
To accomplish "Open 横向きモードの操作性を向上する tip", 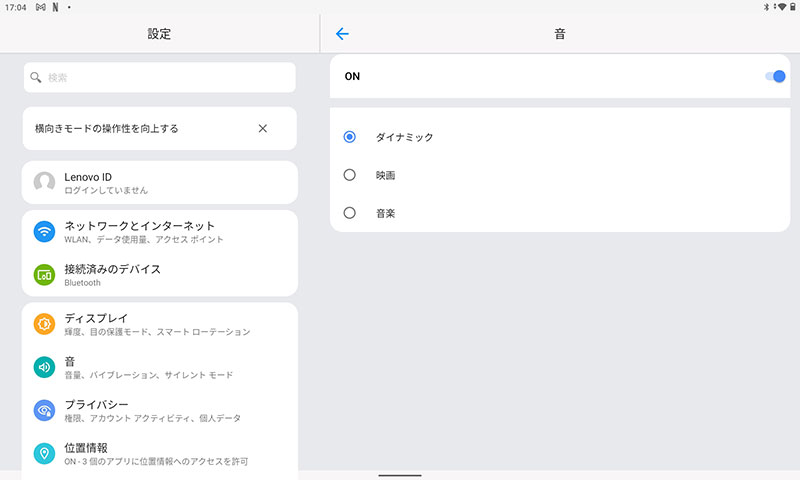I will point(160,129).
